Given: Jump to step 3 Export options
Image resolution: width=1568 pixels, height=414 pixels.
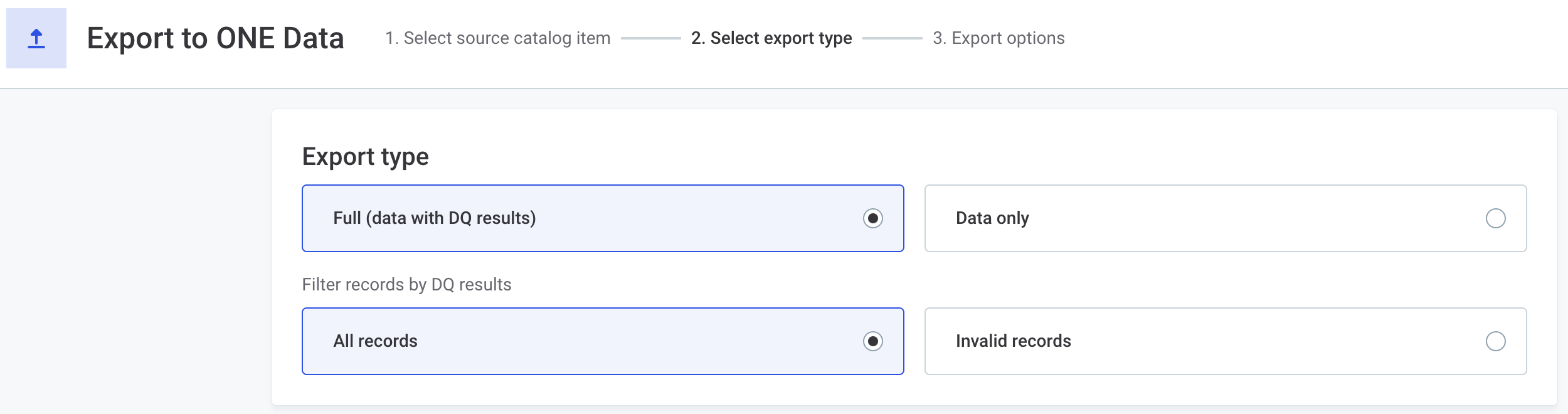Looking at the screenshot, I should [x=999, y=38].
